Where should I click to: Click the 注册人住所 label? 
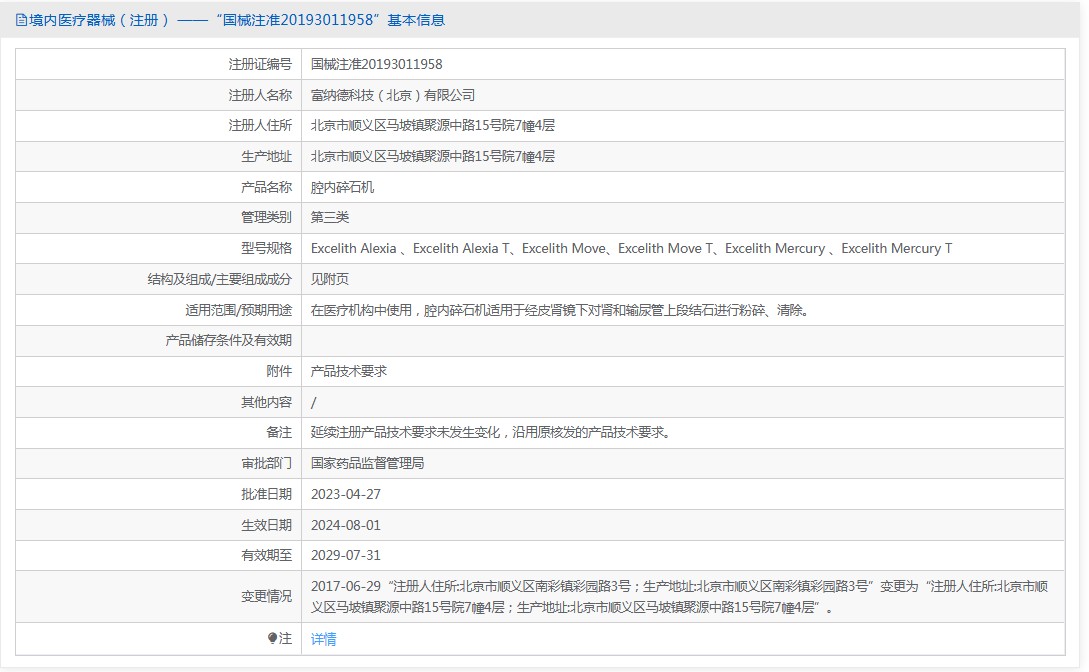point(260,126)
